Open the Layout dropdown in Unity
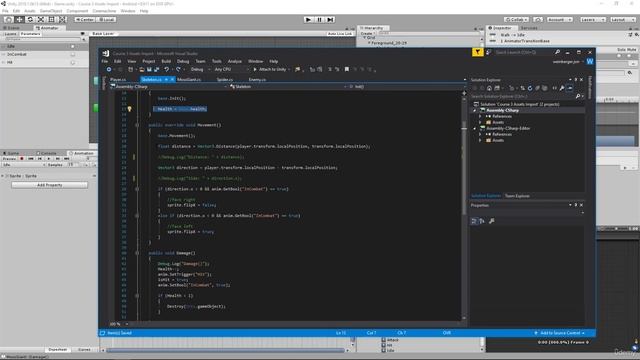This screenshot has width=640, height=360. click(x=622, y=20)
